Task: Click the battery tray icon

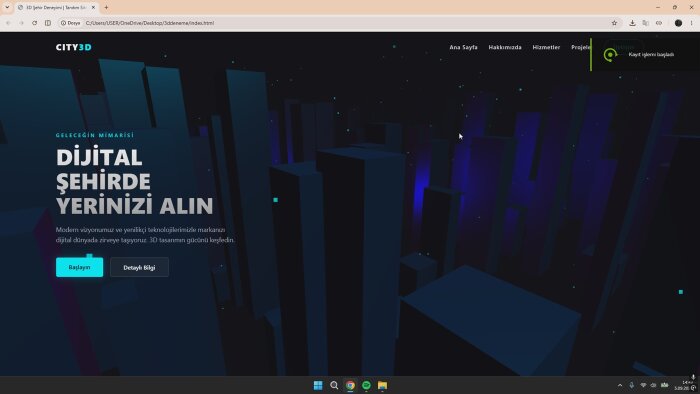Action: pos(665,385)
